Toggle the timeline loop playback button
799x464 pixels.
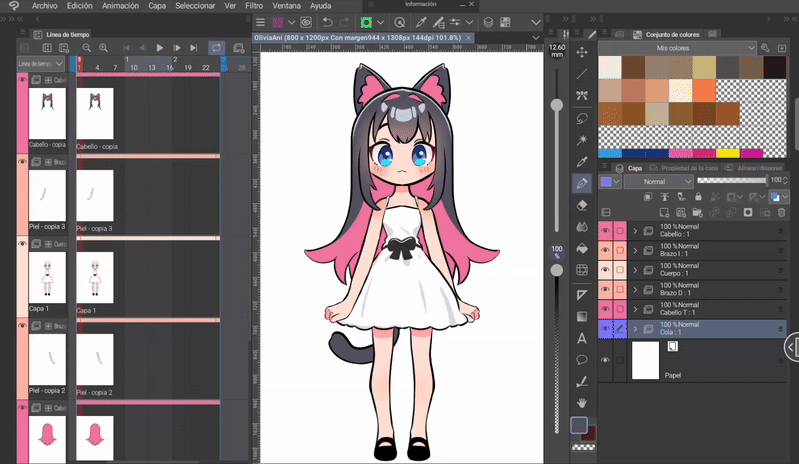[216, 48]
